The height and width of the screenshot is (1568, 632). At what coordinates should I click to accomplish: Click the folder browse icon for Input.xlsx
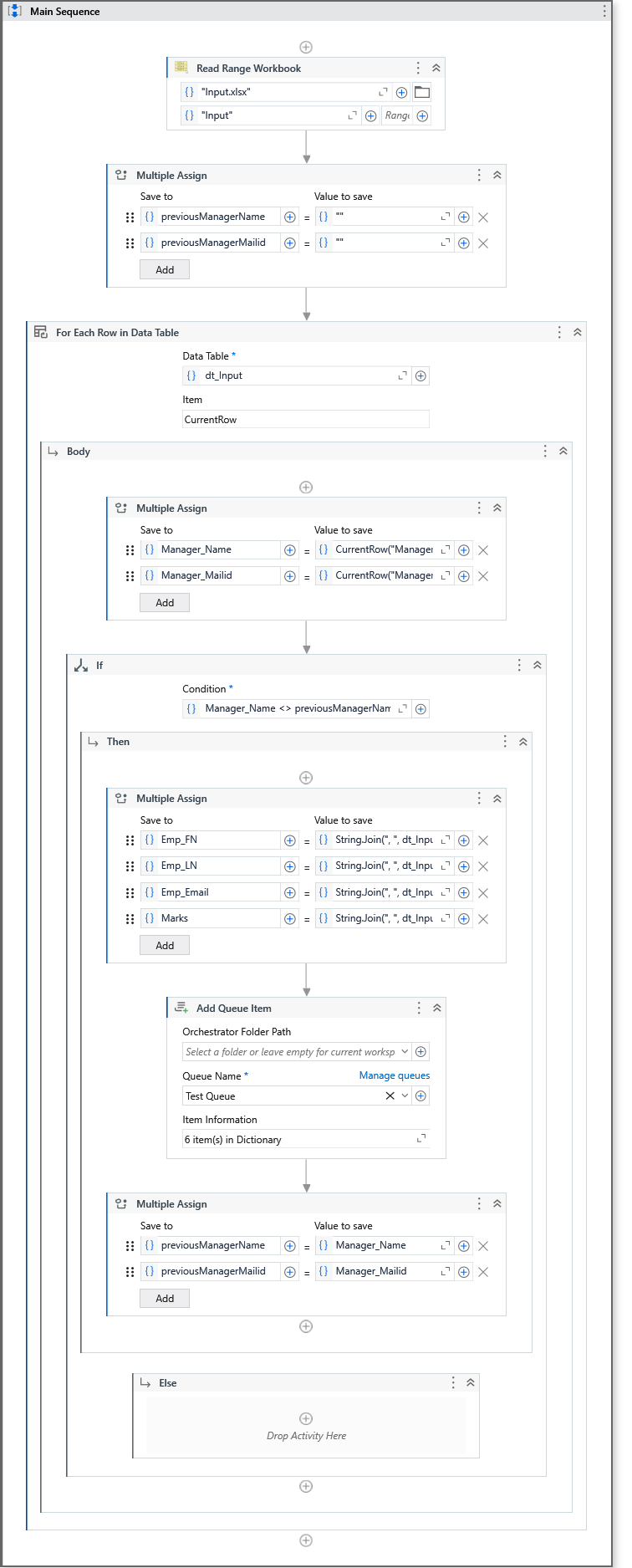(x=422, y=92)
